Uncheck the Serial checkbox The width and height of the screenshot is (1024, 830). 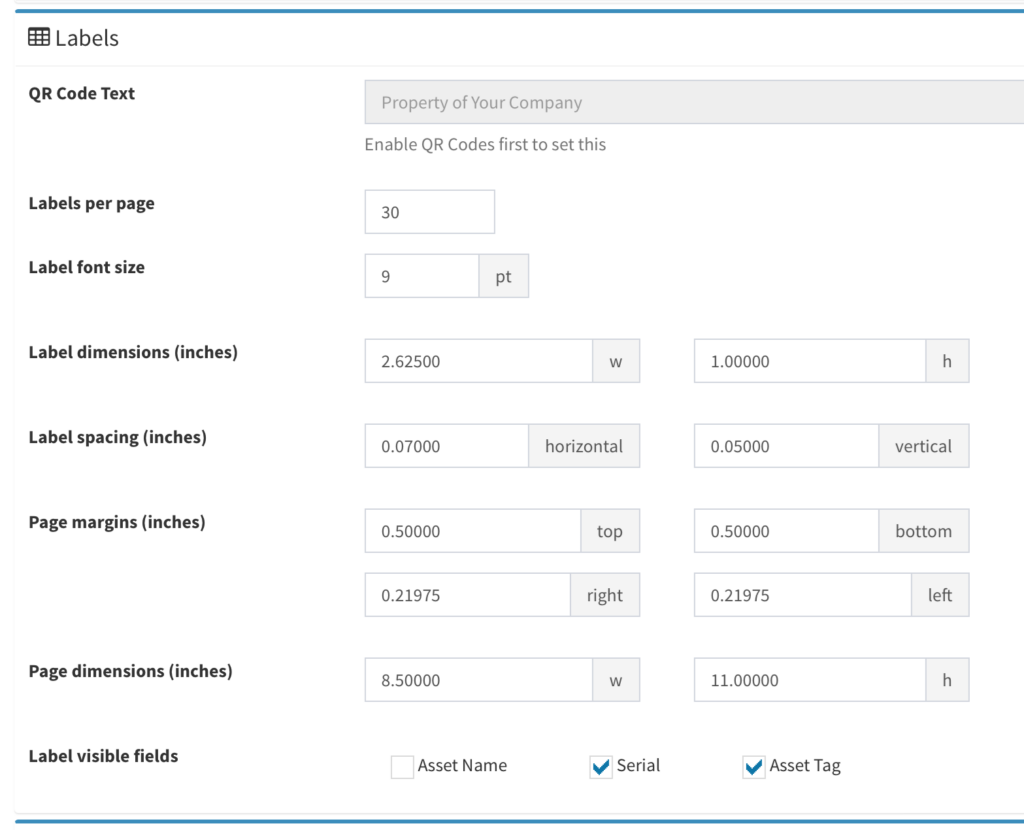pyautogui.click(x=601, y=767)
